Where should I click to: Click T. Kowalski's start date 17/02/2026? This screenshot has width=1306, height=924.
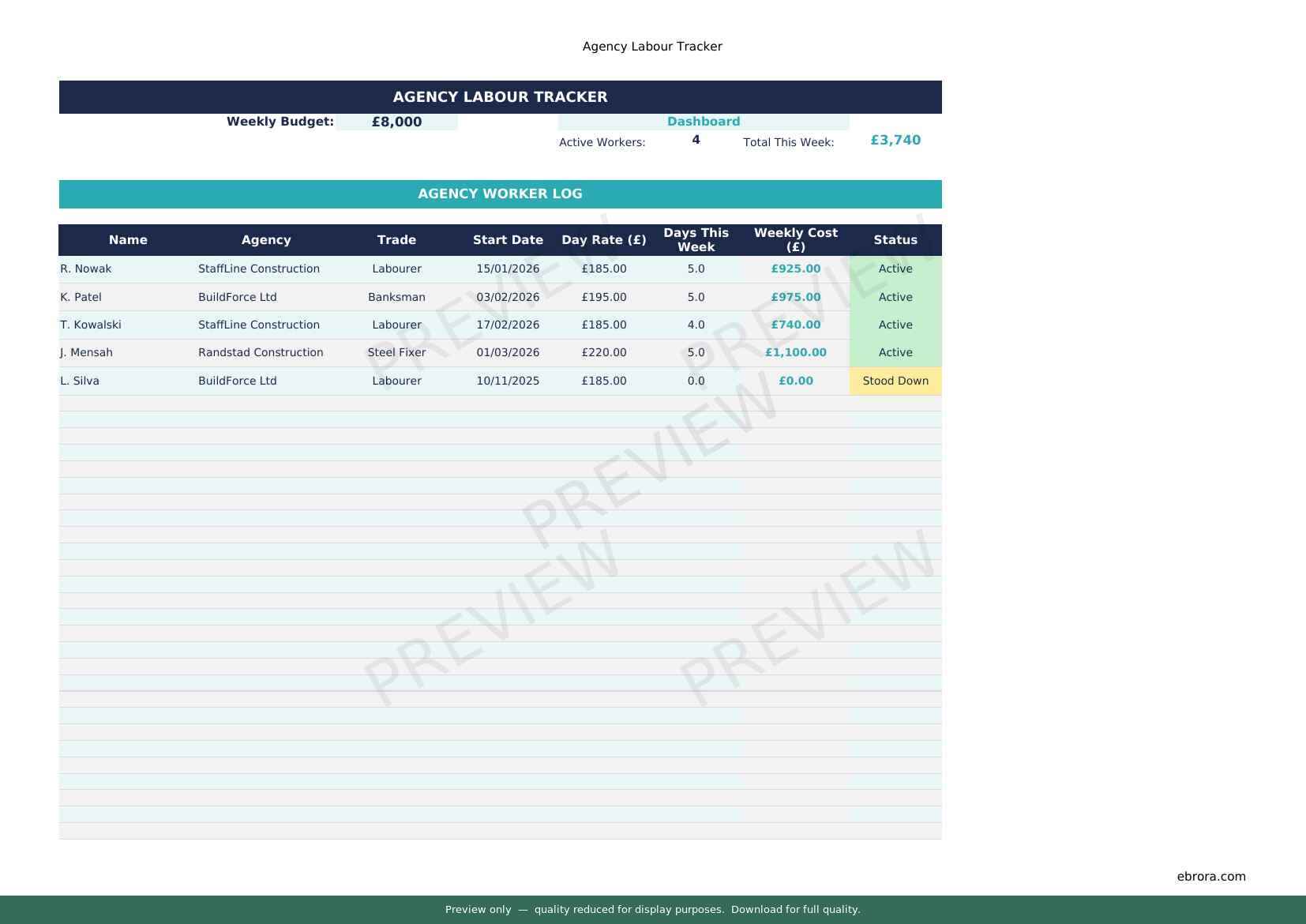pos(508,325)
